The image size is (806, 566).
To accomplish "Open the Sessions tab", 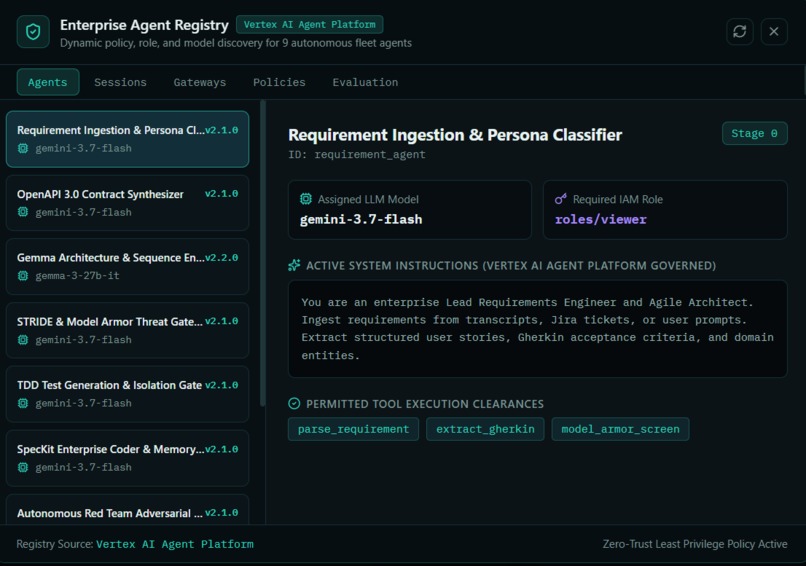I will pyautogui.click(x=120, y=82).
